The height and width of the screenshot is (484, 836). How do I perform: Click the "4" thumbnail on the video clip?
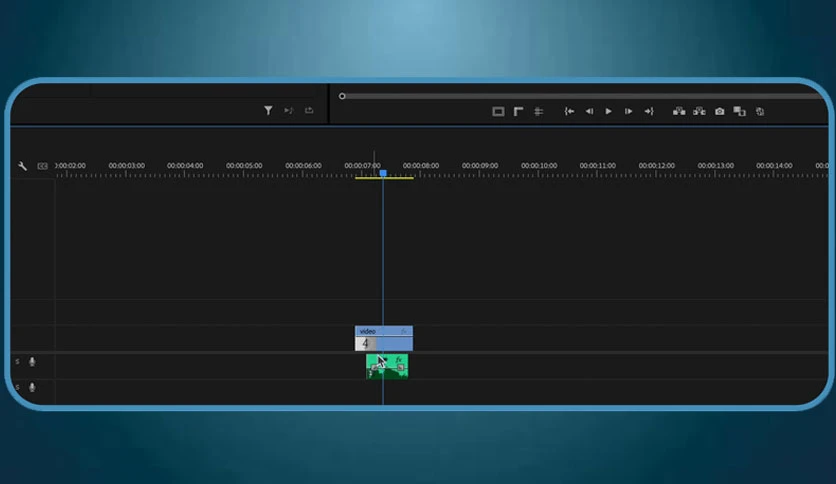pyautogui.click(x=365, y=344)
